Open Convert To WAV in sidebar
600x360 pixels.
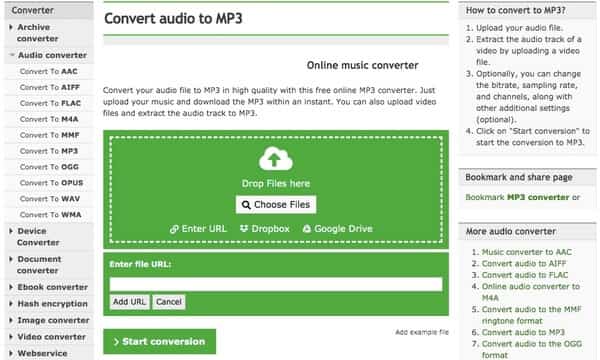(50, 199)
